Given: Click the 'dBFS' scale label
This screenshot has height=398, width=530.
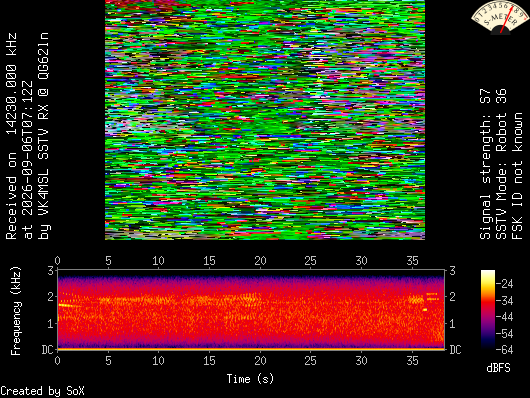Looking at the screenshot, I should tap(498, 368).
